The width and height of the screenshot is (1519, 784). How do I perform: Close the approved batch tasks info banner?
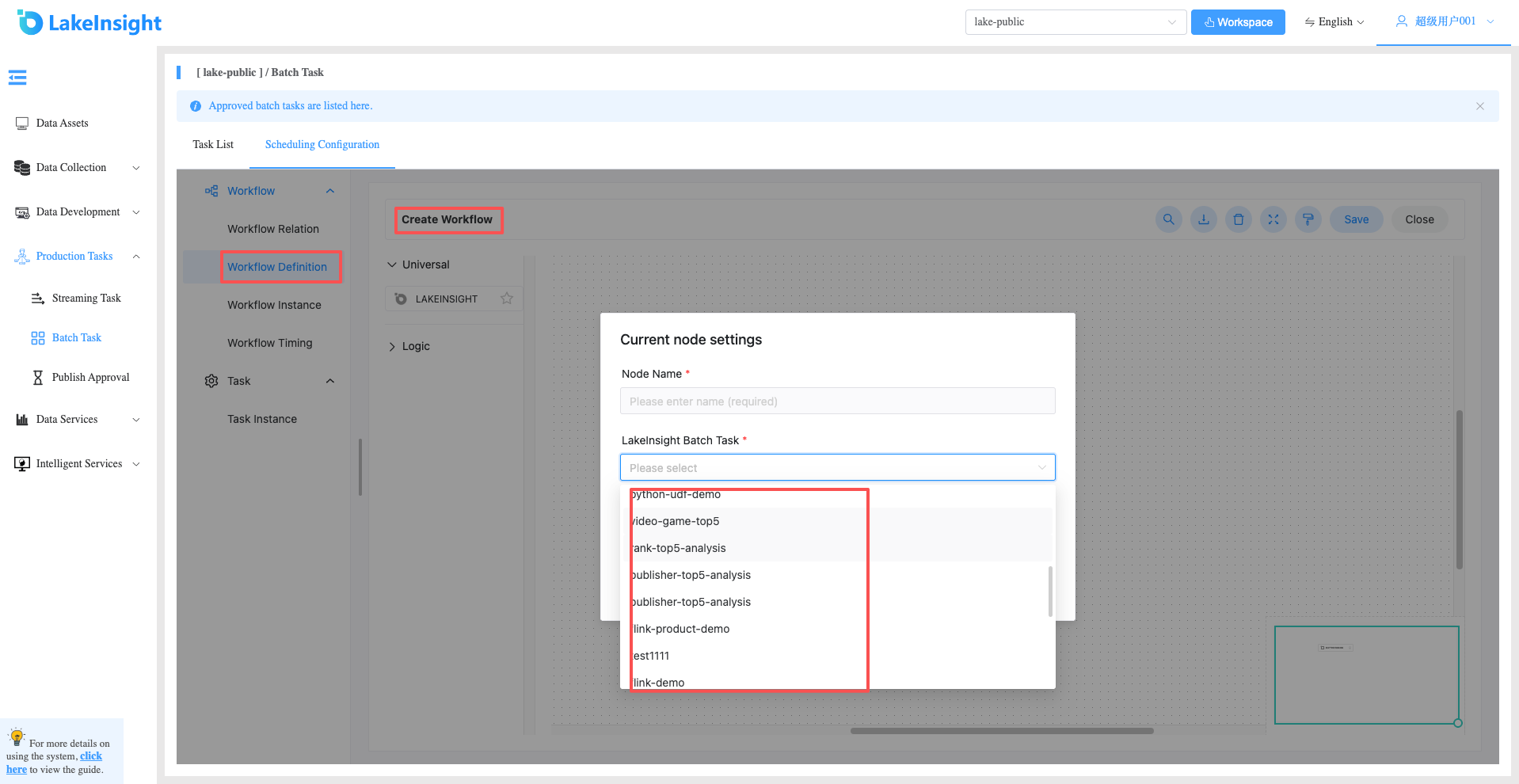(x=1479, y=106)
